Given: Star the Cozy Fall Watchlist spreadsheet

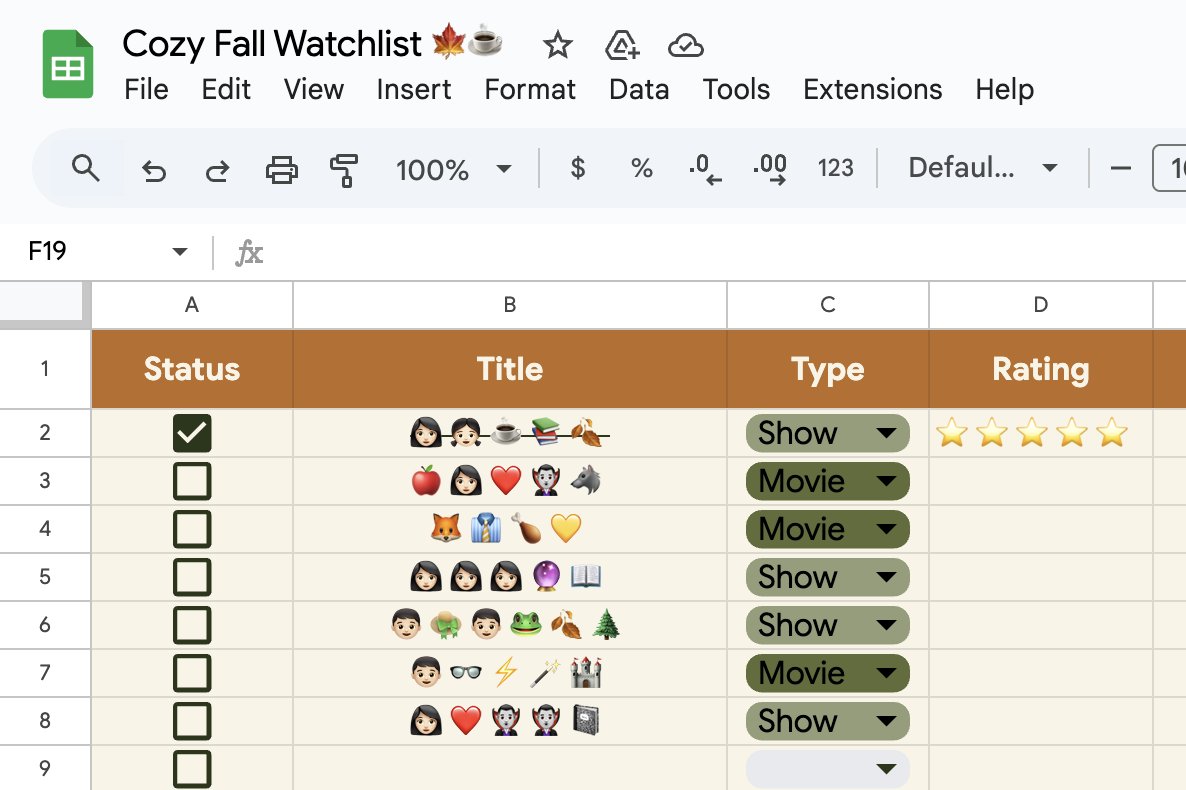Looking at the screenshot, I should point(557,45).
